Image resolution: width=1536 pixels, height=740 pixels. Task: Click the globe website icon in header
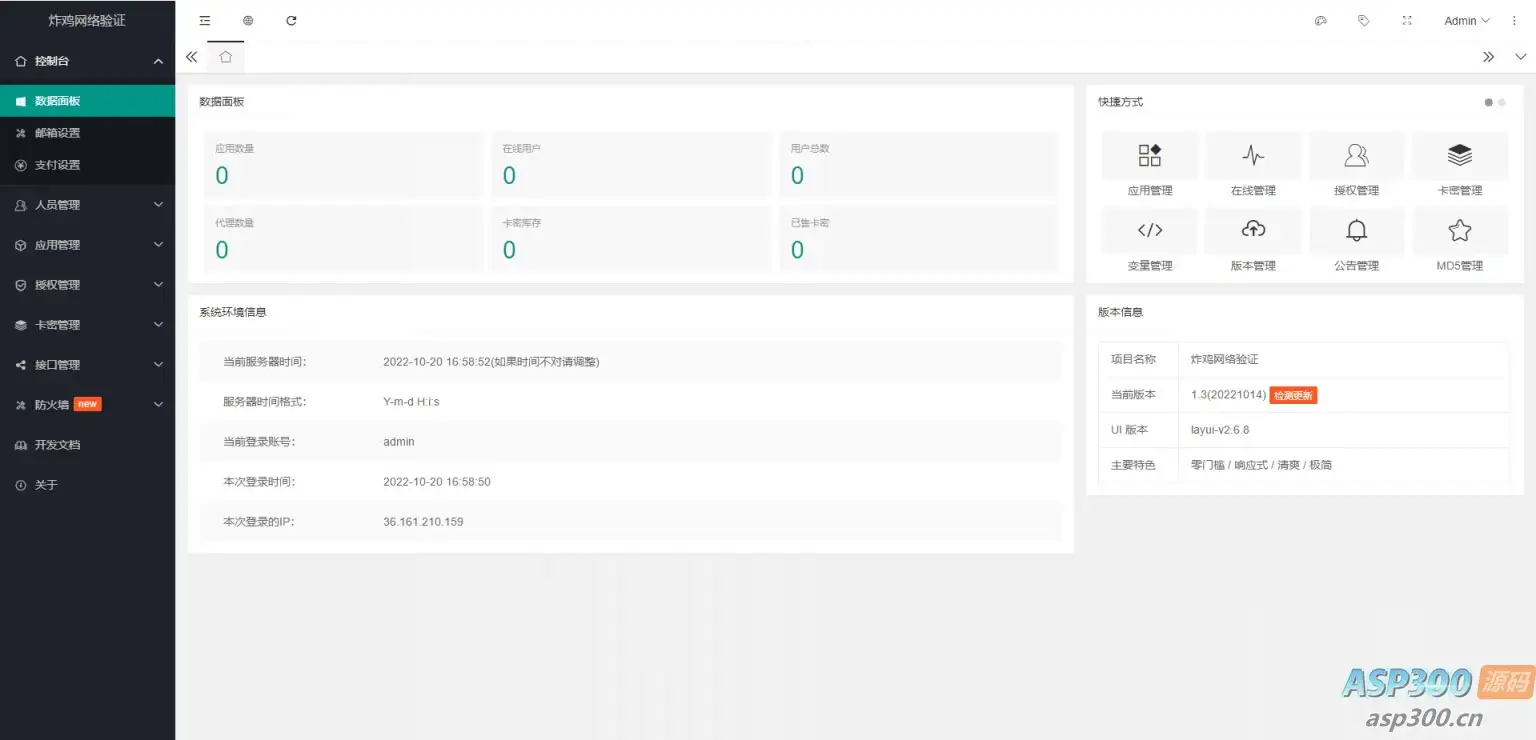tap(248, 20)
